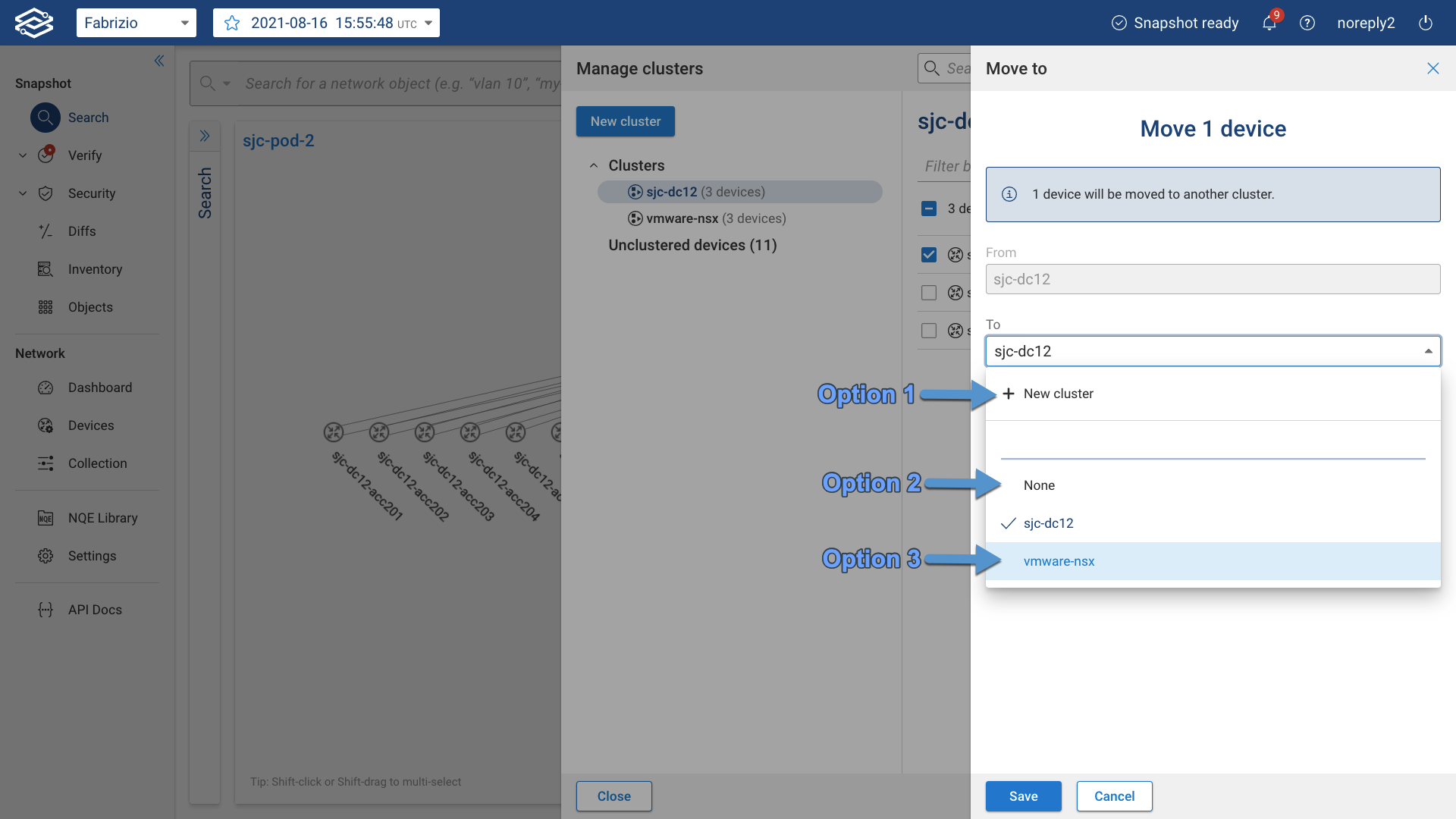Open the Inventory view from the sidebar
Viewport: 1456px width, 819px height.
pyautogui.click(x=95, y=269)
